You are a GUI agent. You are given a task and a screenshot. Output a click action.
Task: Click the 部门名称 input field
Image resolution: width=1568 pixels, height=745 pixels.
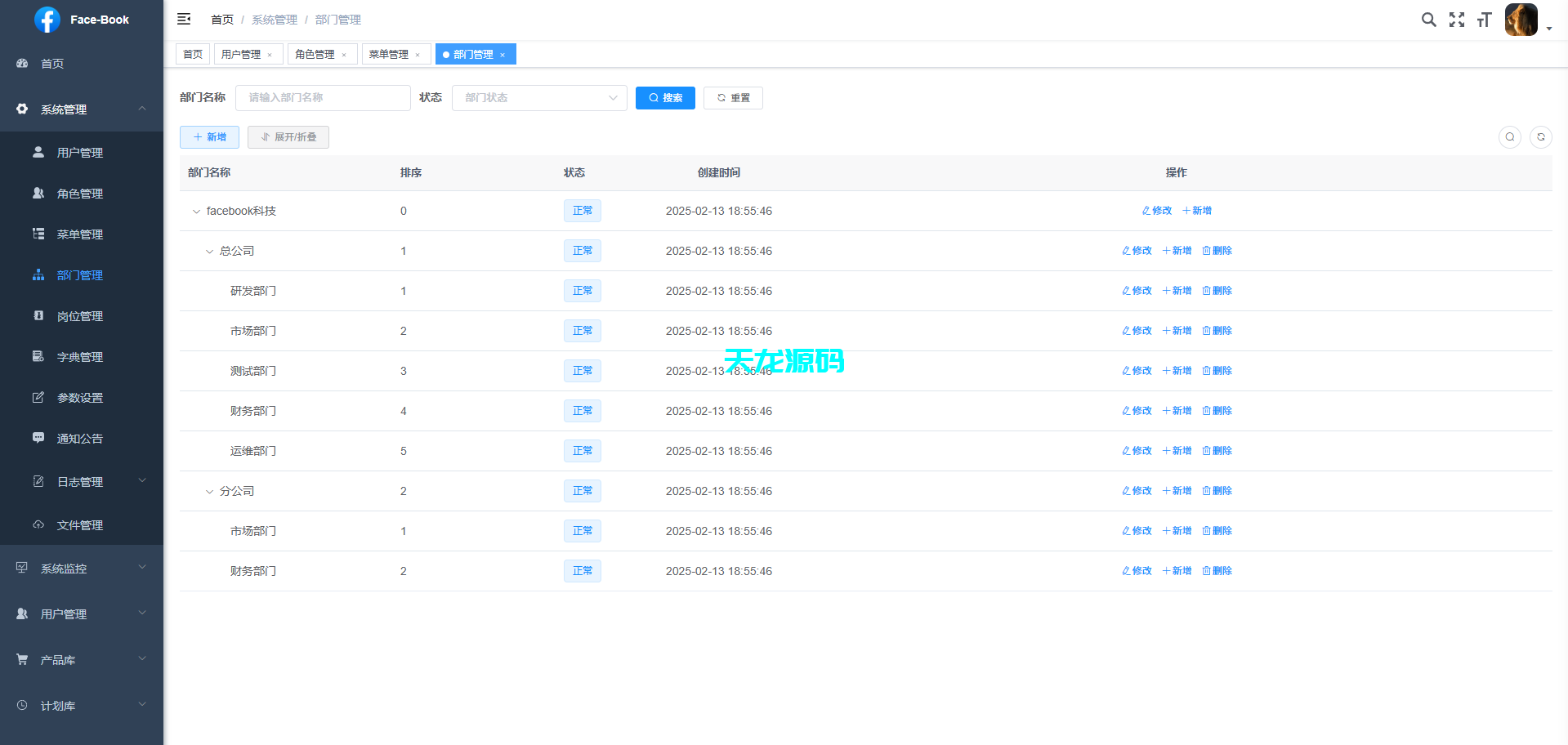(323, 97)
